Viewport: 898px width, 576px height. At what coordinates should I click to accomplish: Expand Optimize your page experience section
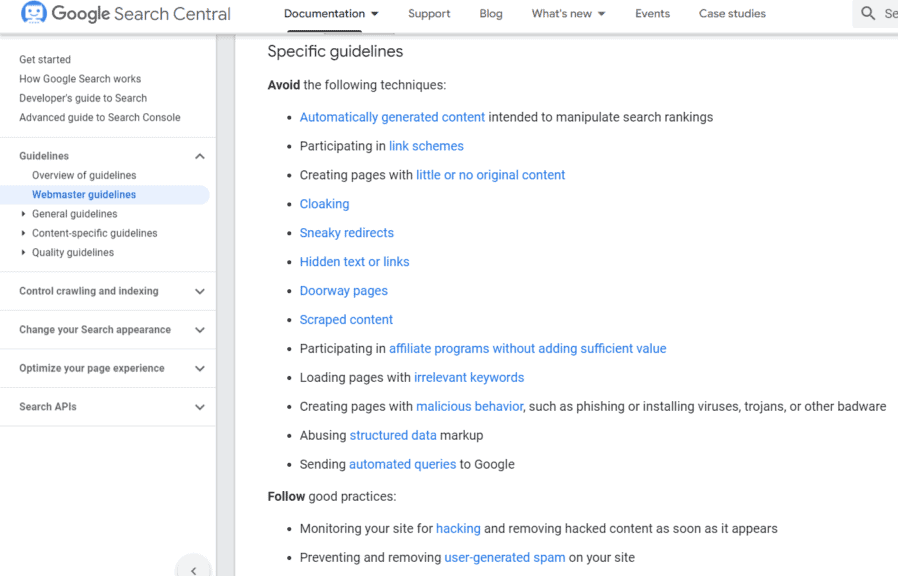click(199, 368)
